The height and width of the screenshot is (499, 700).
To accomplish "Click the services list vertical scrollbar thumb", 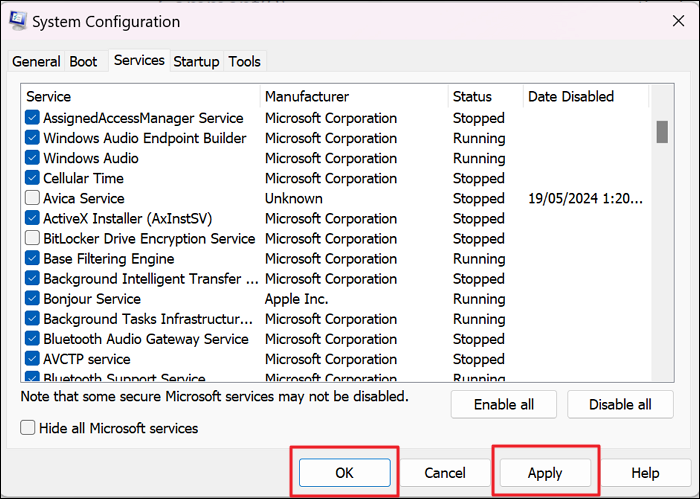I will click(x=661, y=131).
